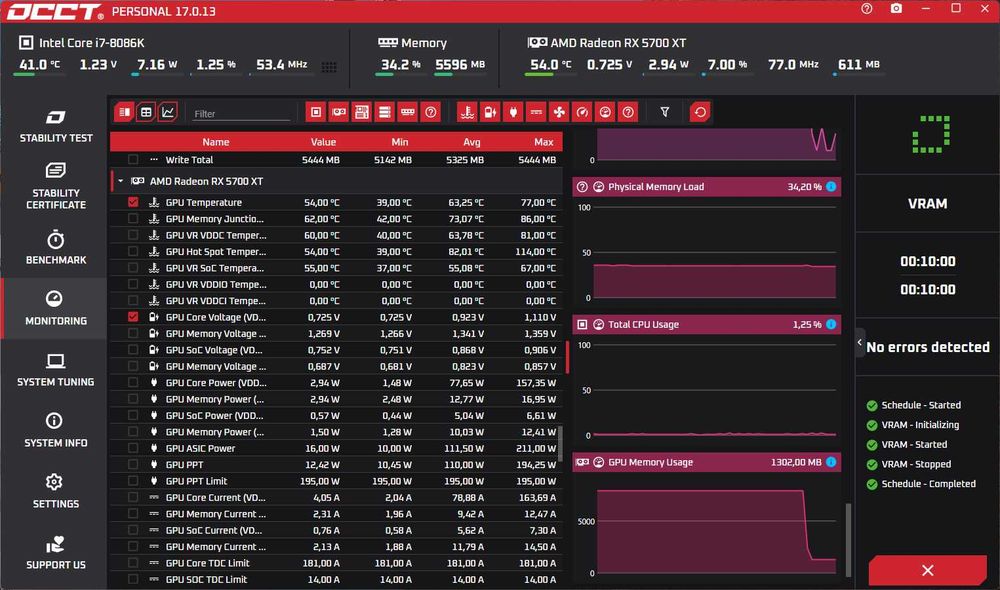Sort the table by the Avg column

pyautogui.click(x=471, y=142)
